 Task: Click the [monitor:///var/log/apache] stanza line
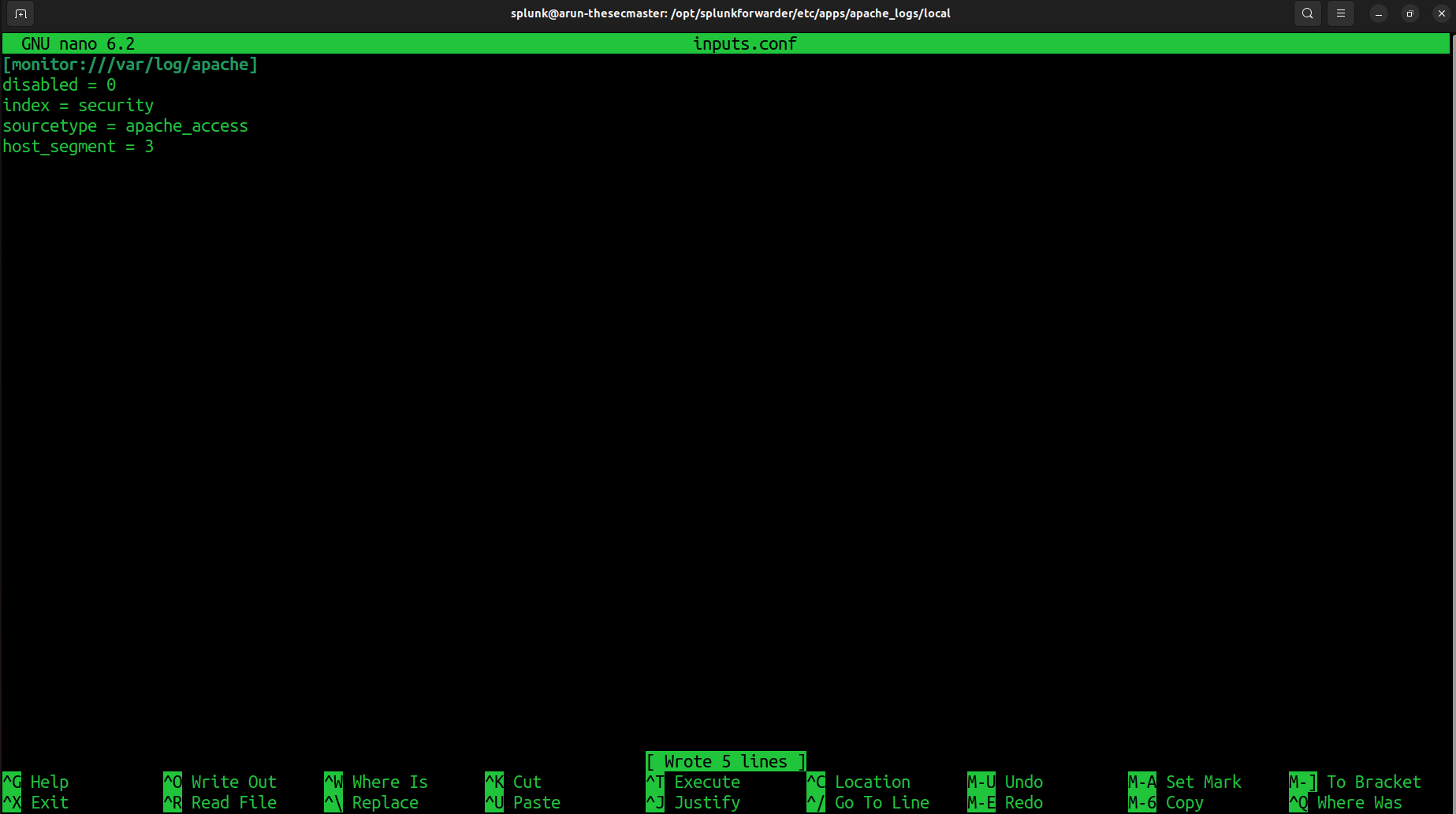[130, 65]
